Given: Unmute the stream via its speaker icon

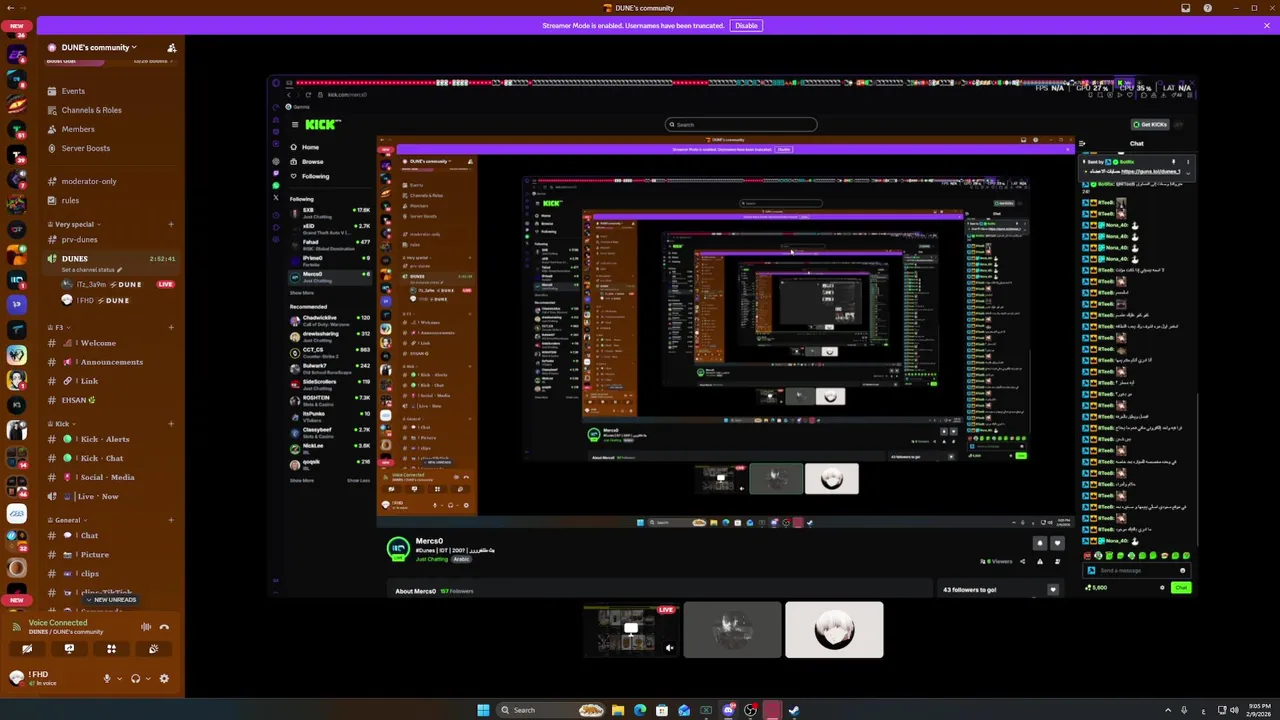Looking at the screenshot, I should coord(669,648).
